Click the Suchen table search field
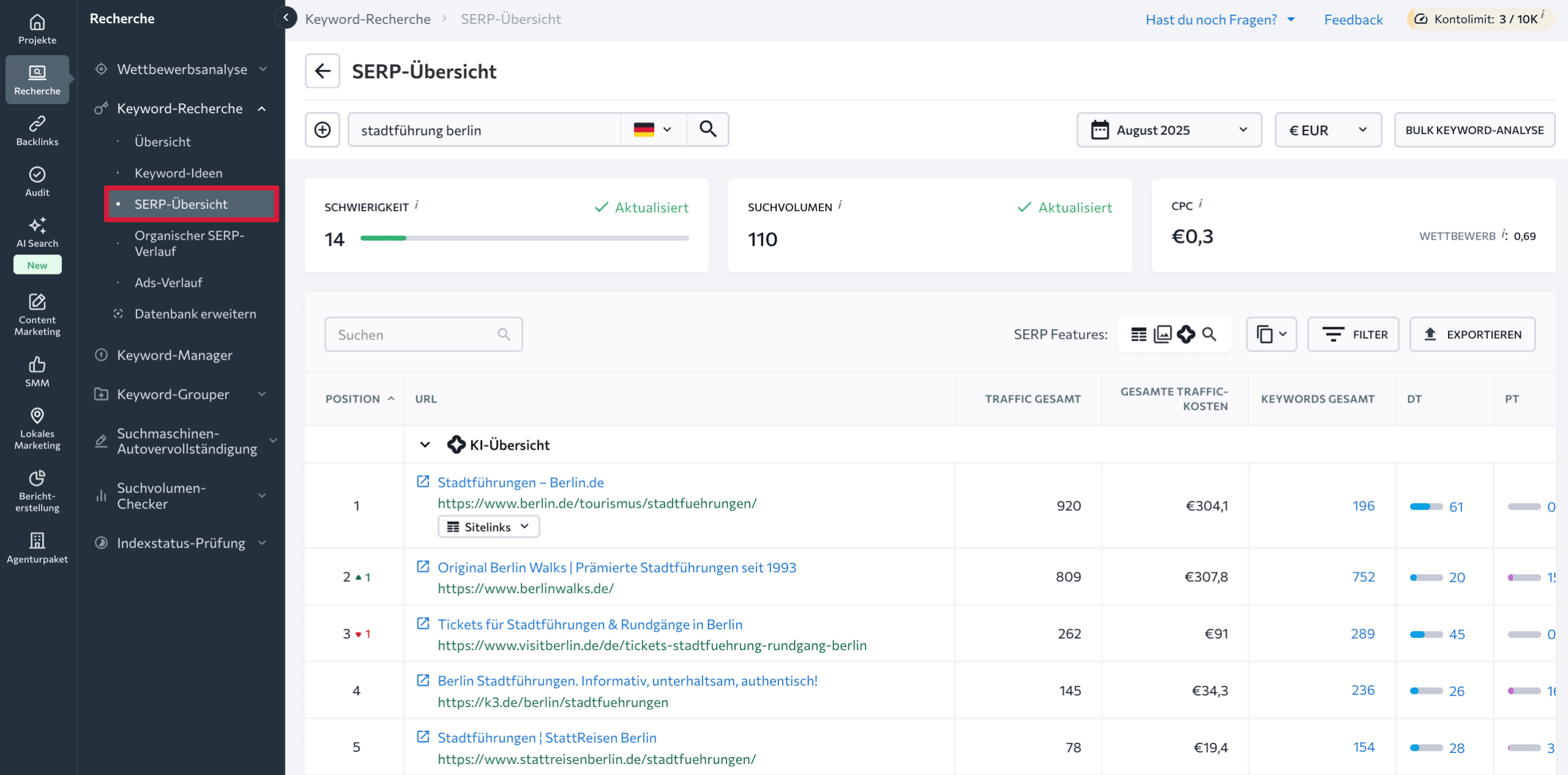The height and width of the screenshot is (775, 1568). 423,335
